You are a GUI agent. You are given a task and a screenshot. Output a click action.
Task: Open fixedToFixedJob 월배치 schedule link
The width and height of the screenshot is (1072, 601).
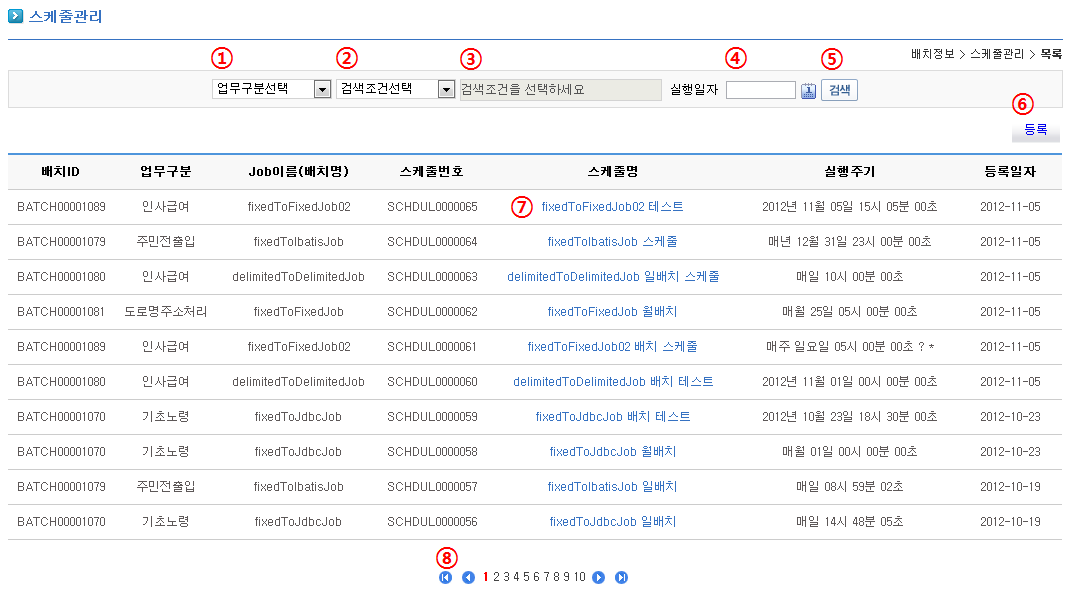[612, 312]
